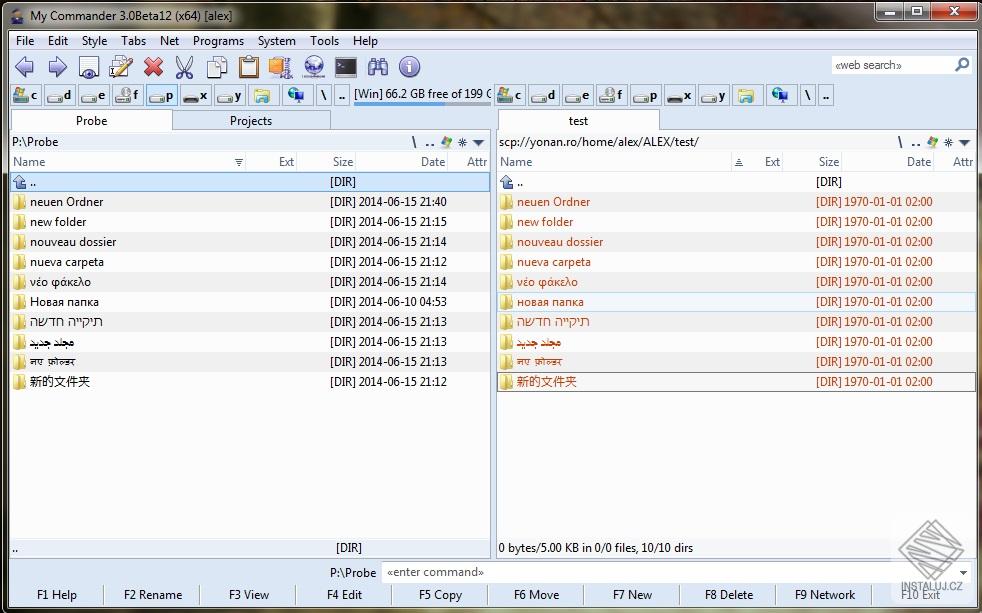Switch right panel to drive p
Screen dimensions: 982x613
(645, 96)
